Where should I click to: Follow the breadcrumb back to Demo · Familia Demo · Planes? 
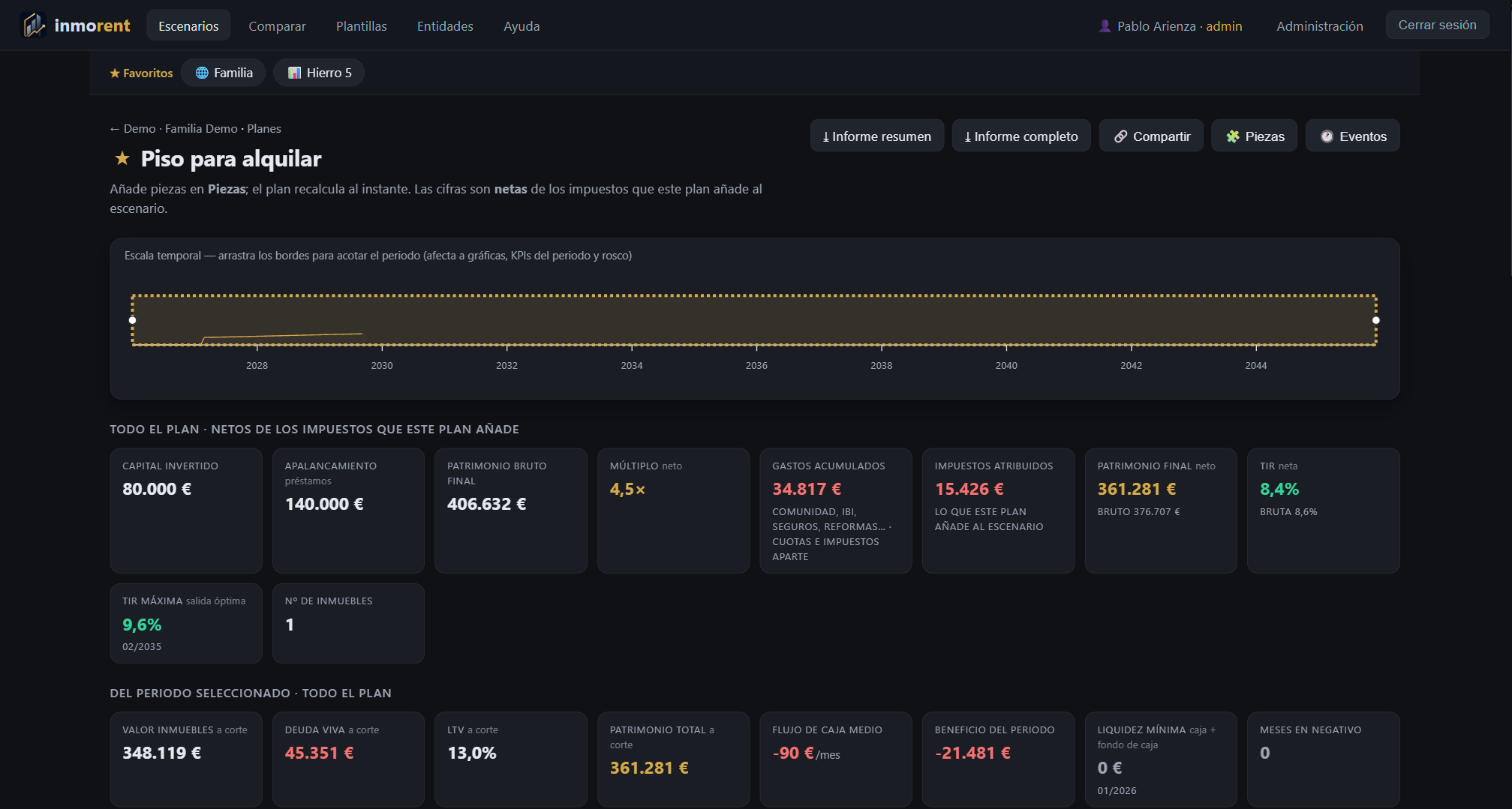[196, 129]
